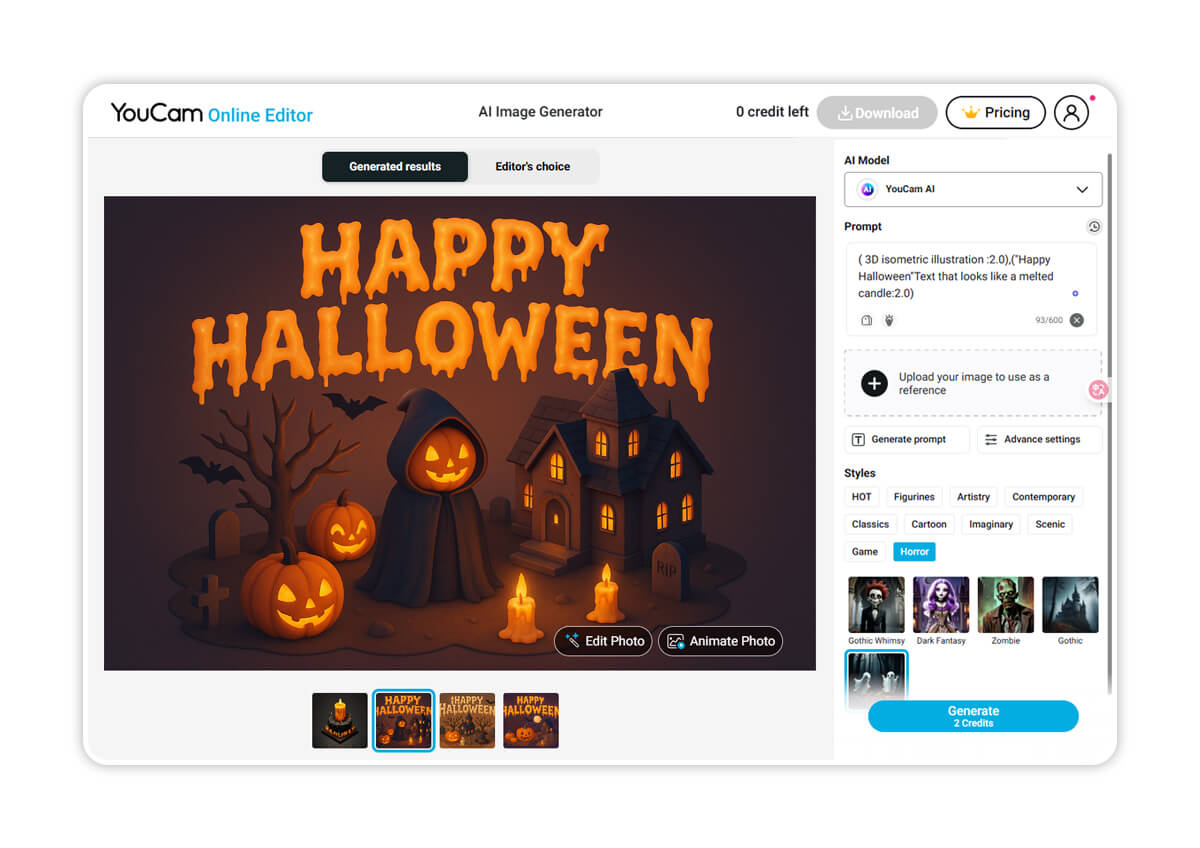Click the Download button
The image size is (1200, 848).
click(x=877, y=113)
